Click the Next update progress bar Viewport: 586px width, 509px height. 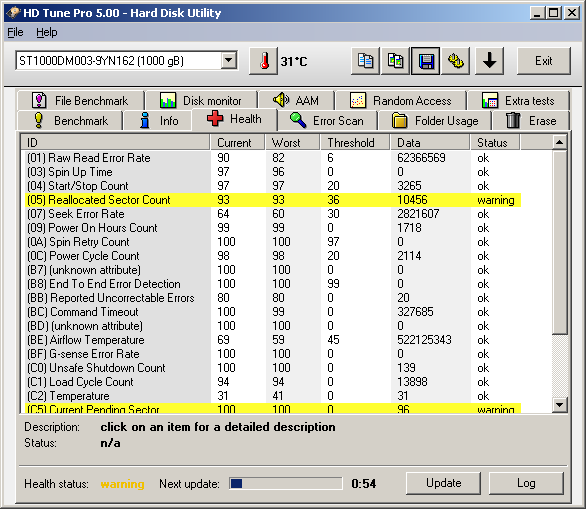point(286,483)
